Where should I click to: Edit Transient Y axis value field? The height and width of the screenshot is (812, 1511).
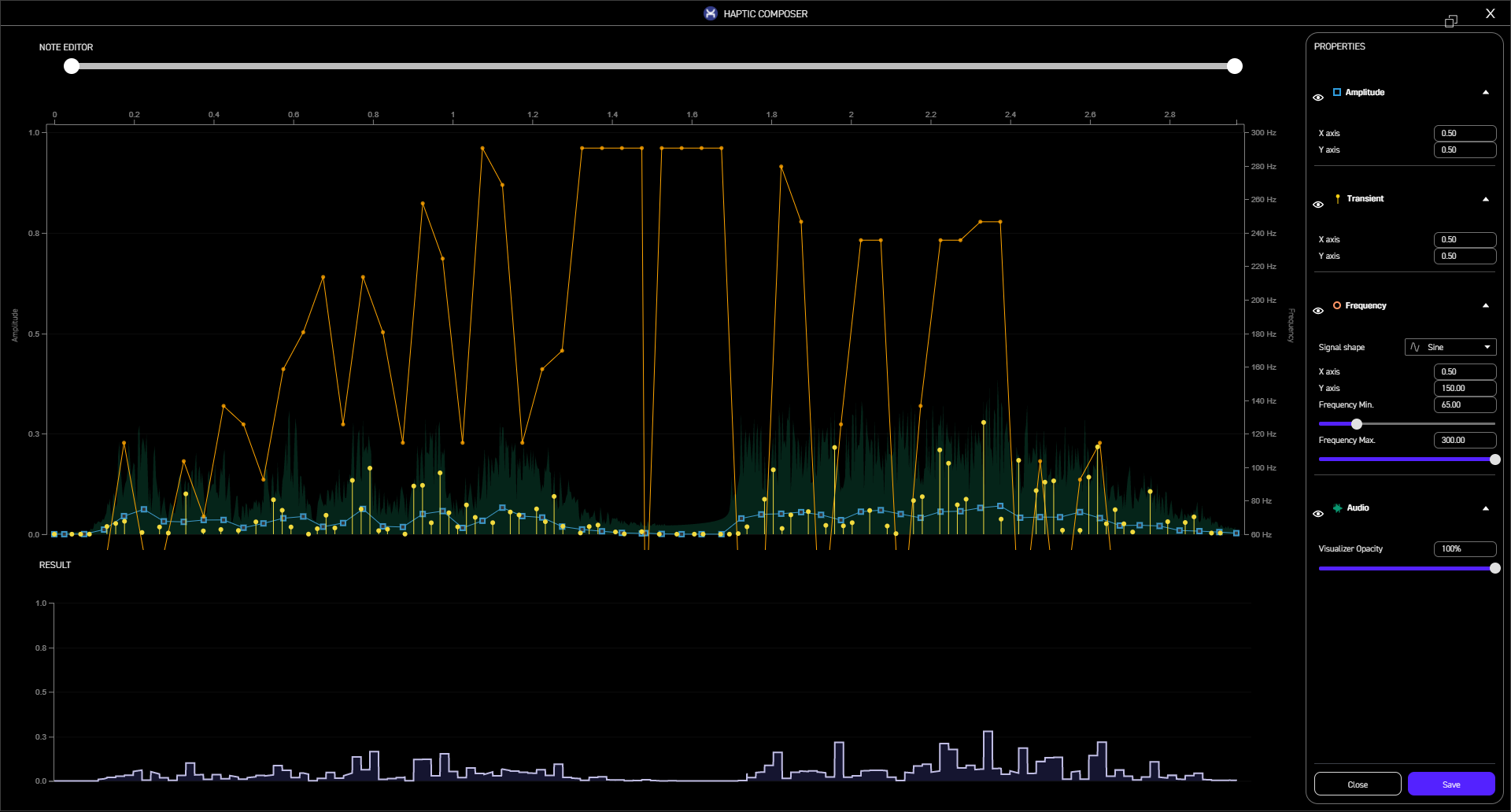coord(1465,256)
